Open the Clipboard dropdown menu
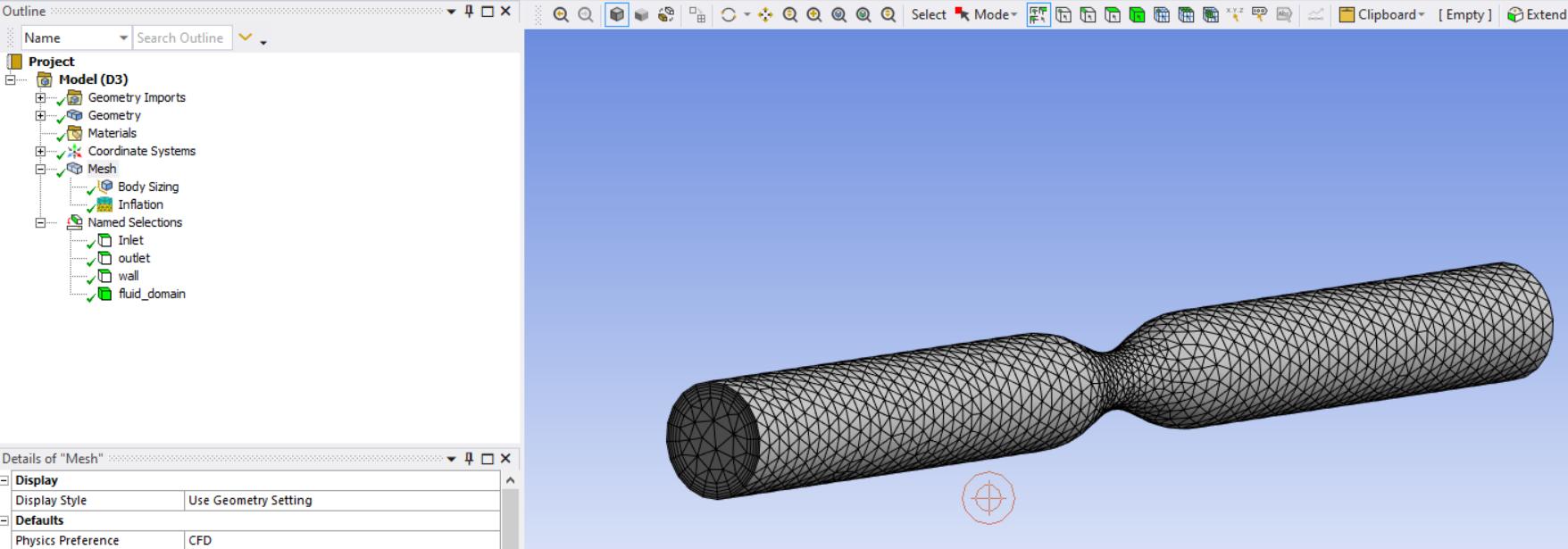This screenshot has width=1568, height=549. point(1382,15)
